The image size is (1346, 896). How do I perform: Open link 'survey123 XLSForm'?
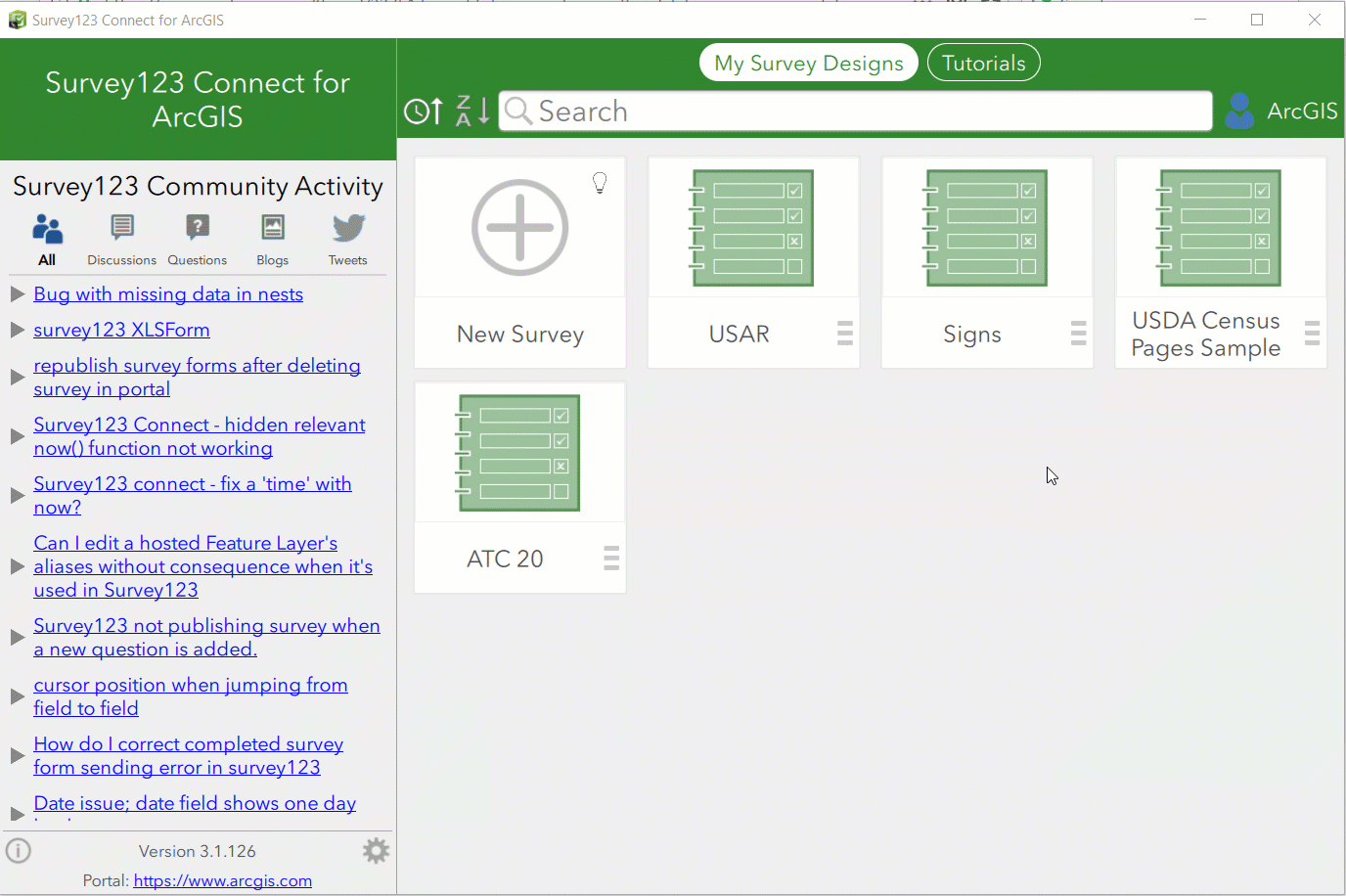click(121, 330)
